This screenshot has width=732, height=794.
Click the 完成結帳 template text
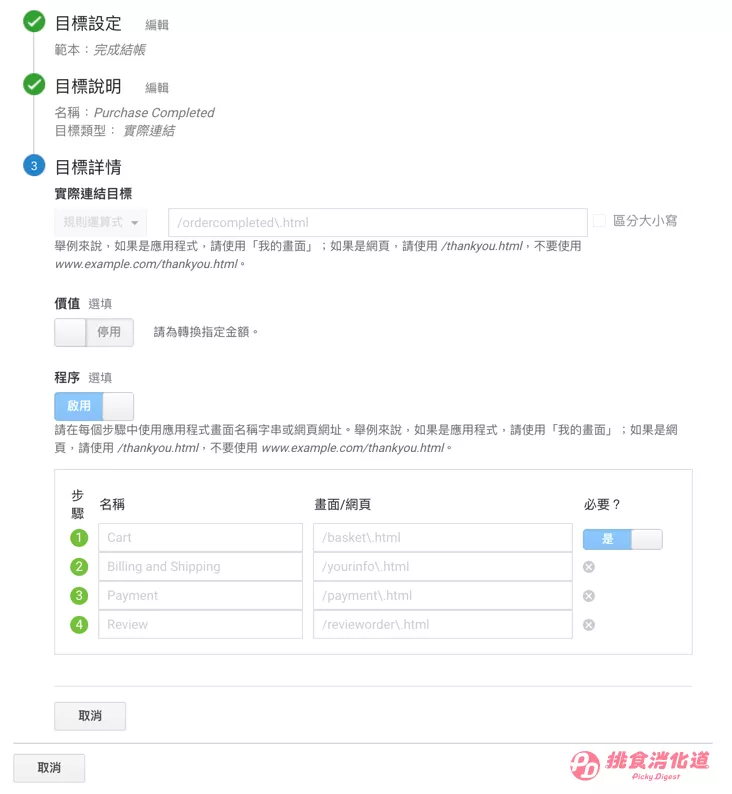[x=119, y=50]
